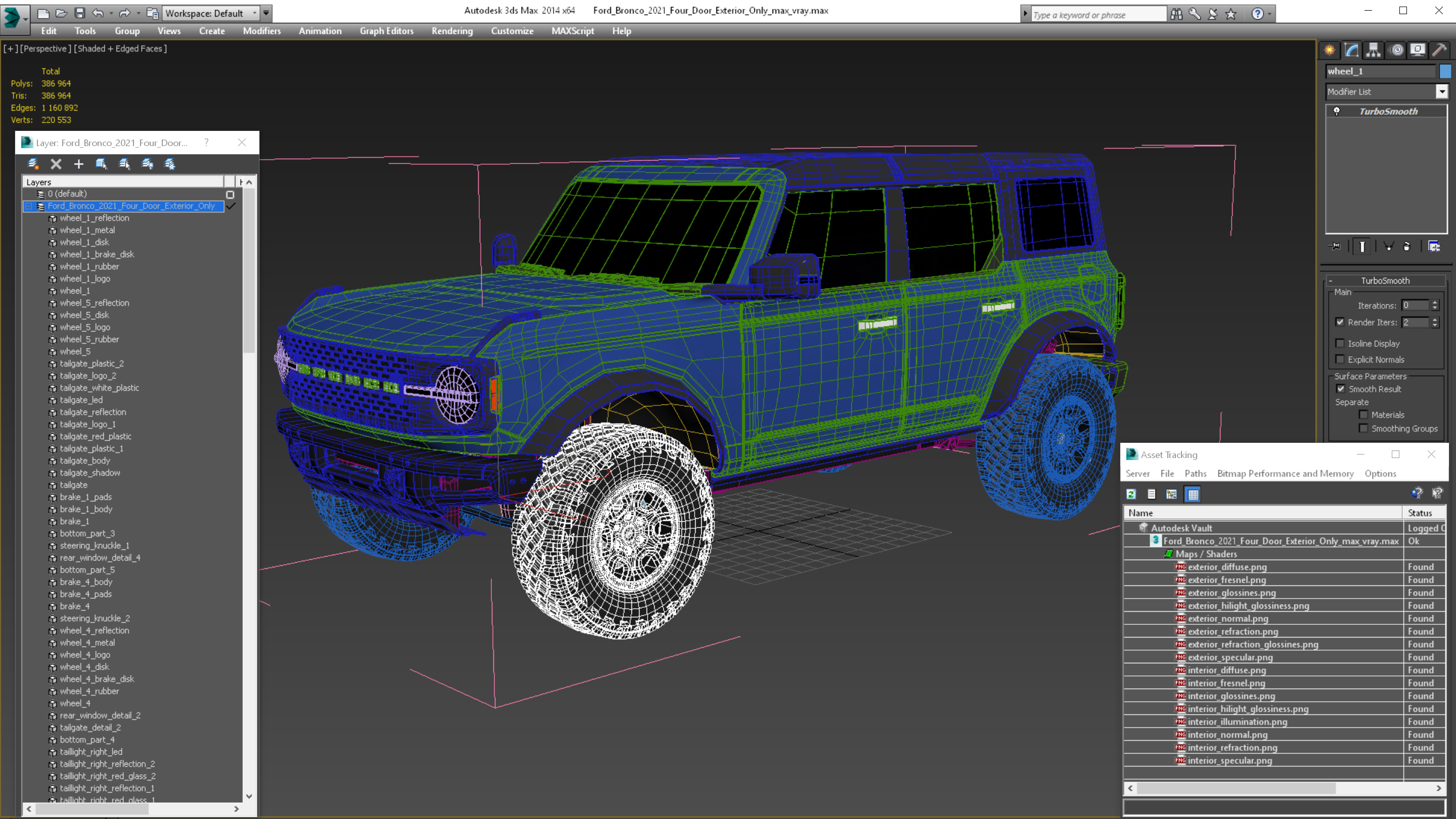
Task: Open the Hierarchy command panel tab
Action: coord(1374,50)
